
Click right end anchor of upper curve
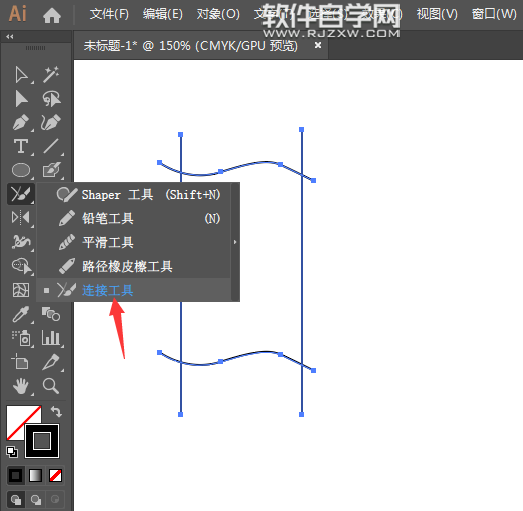[x=314, y=180]
